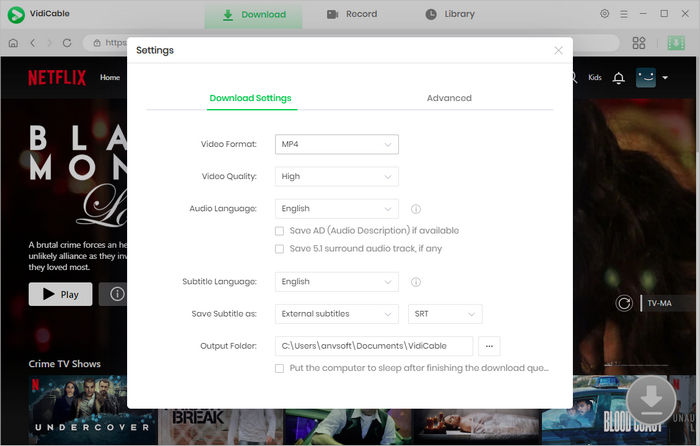Click the Save Subtitle as label

tap(224, 314)
